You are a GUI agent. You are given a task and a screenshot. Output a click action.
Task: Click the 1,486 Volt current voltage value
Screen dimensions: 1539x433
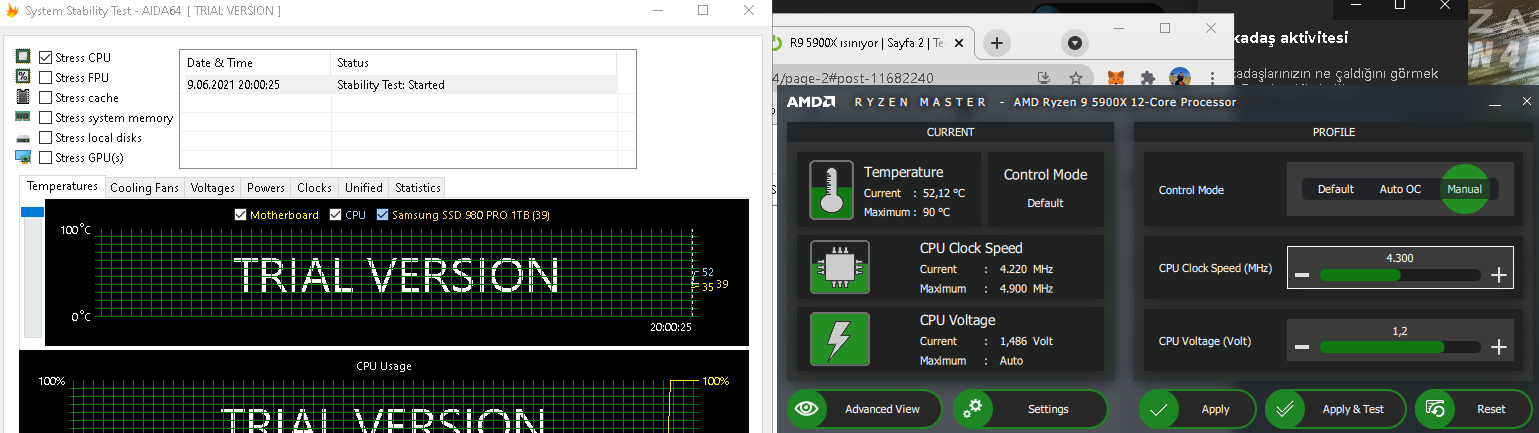tap(1026, 341)
